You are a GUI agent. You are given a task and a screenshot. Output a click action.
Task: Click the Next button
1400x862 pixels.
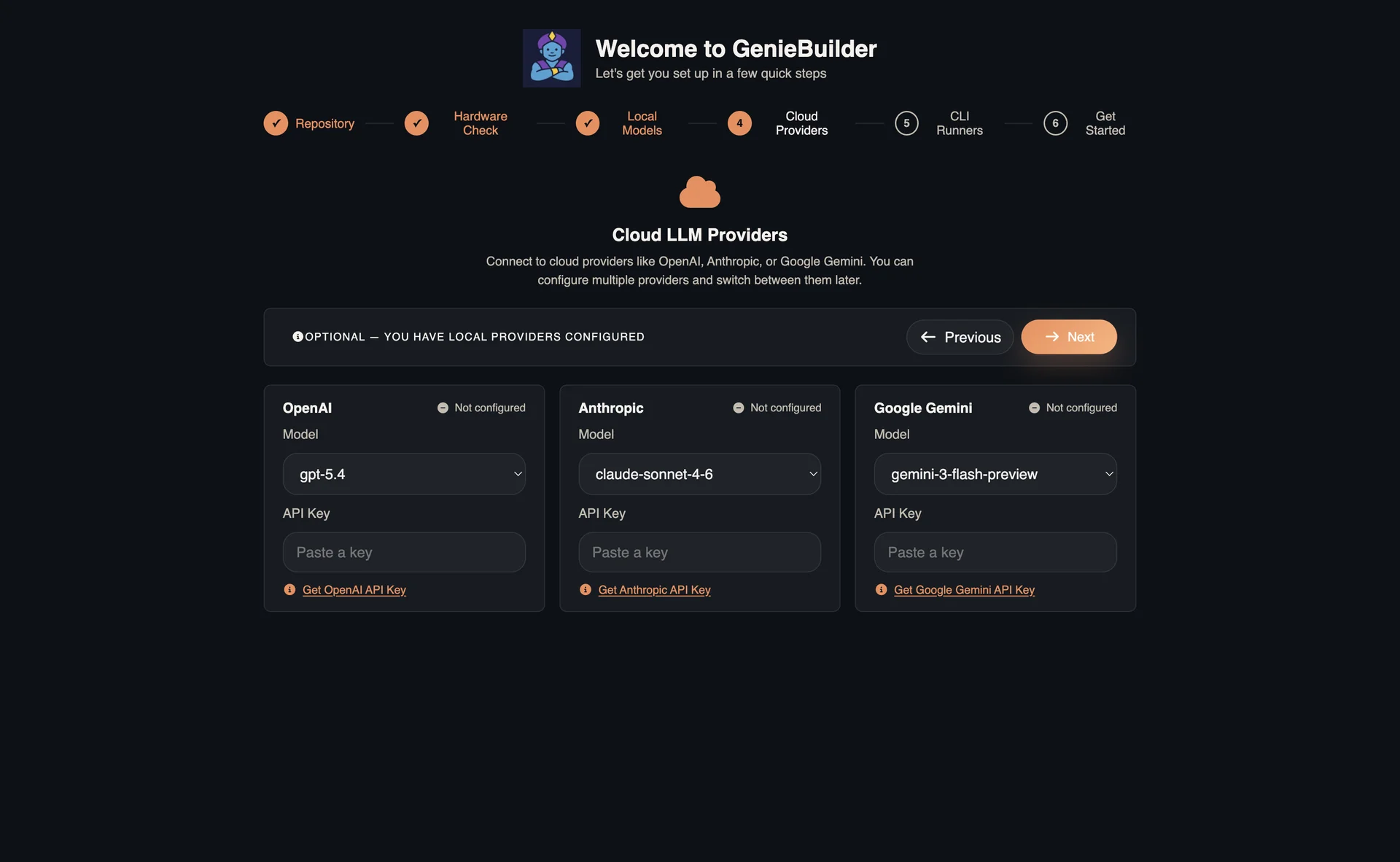pyautogui.click(x=1069, y=337)
